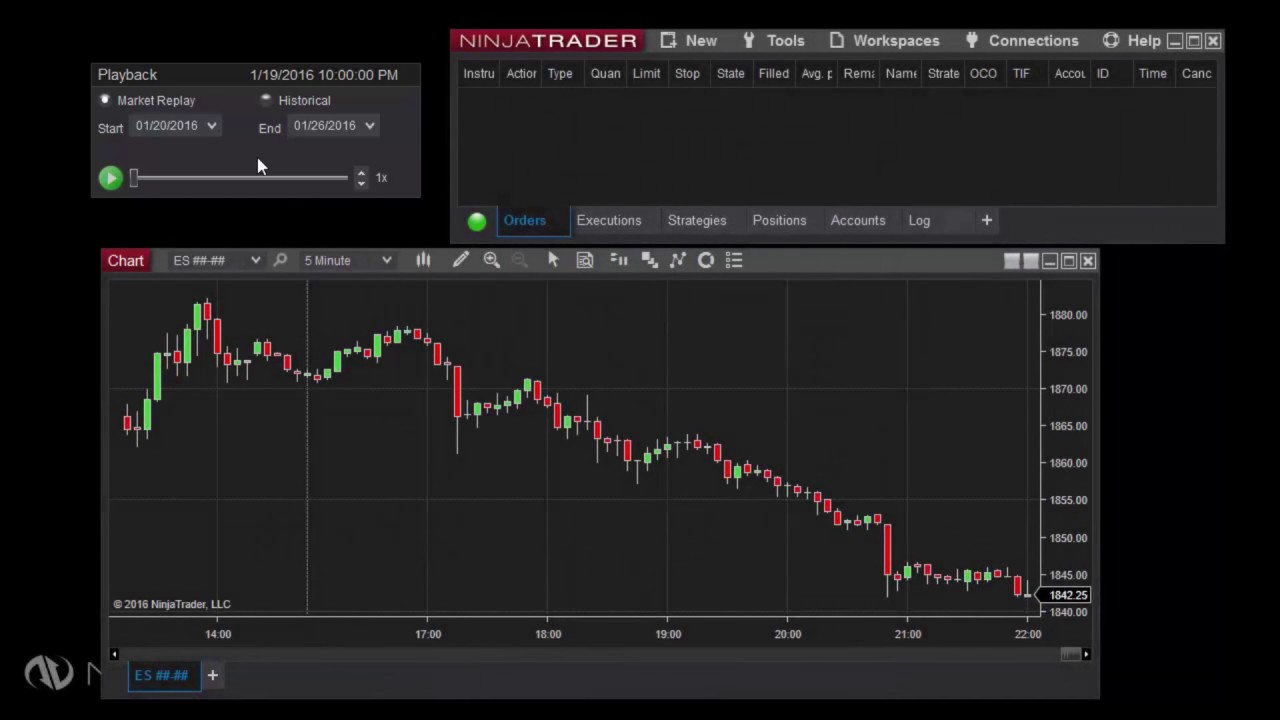Click the Limit column header
The height and width of the screenshot is (720, 1280).
(646, 74)
